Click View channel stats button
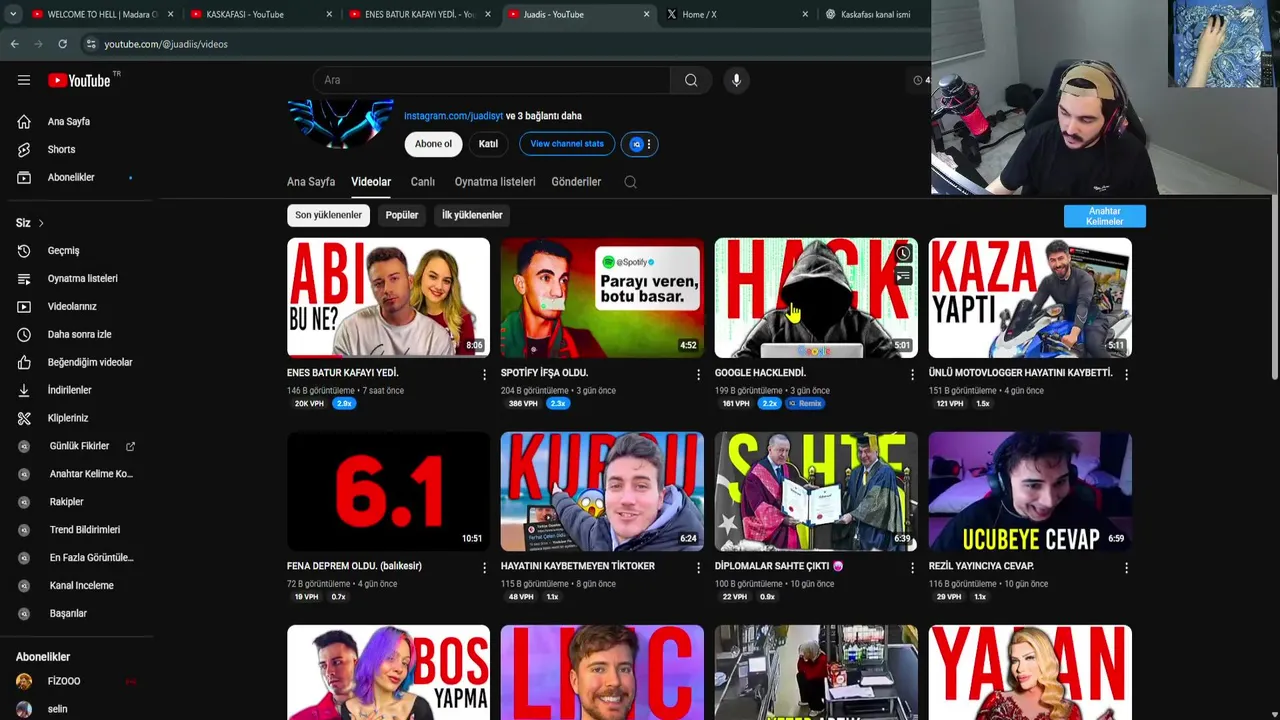The width and height of the screenshot is (1280, 720). (567, 144)
